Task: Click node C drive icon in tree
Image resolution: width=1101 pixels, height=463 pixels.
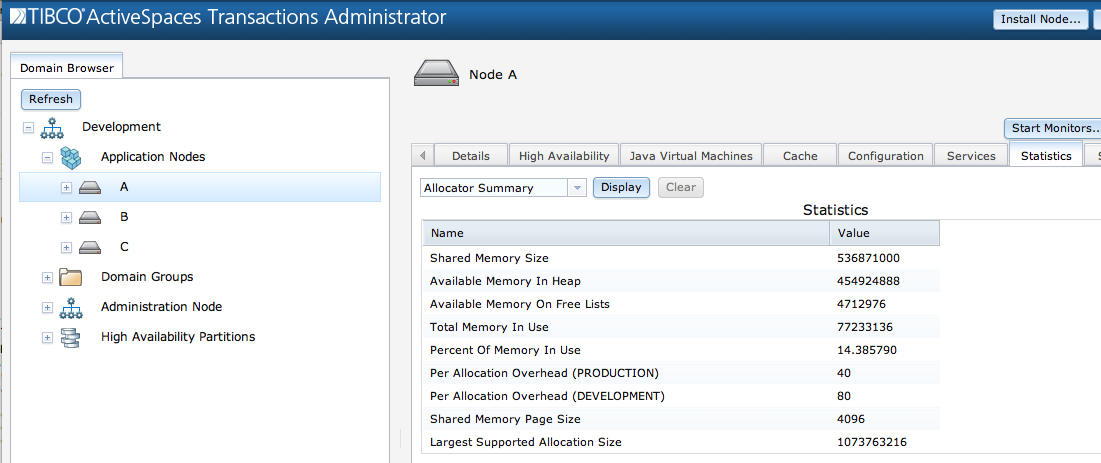Action: point(90,248)
